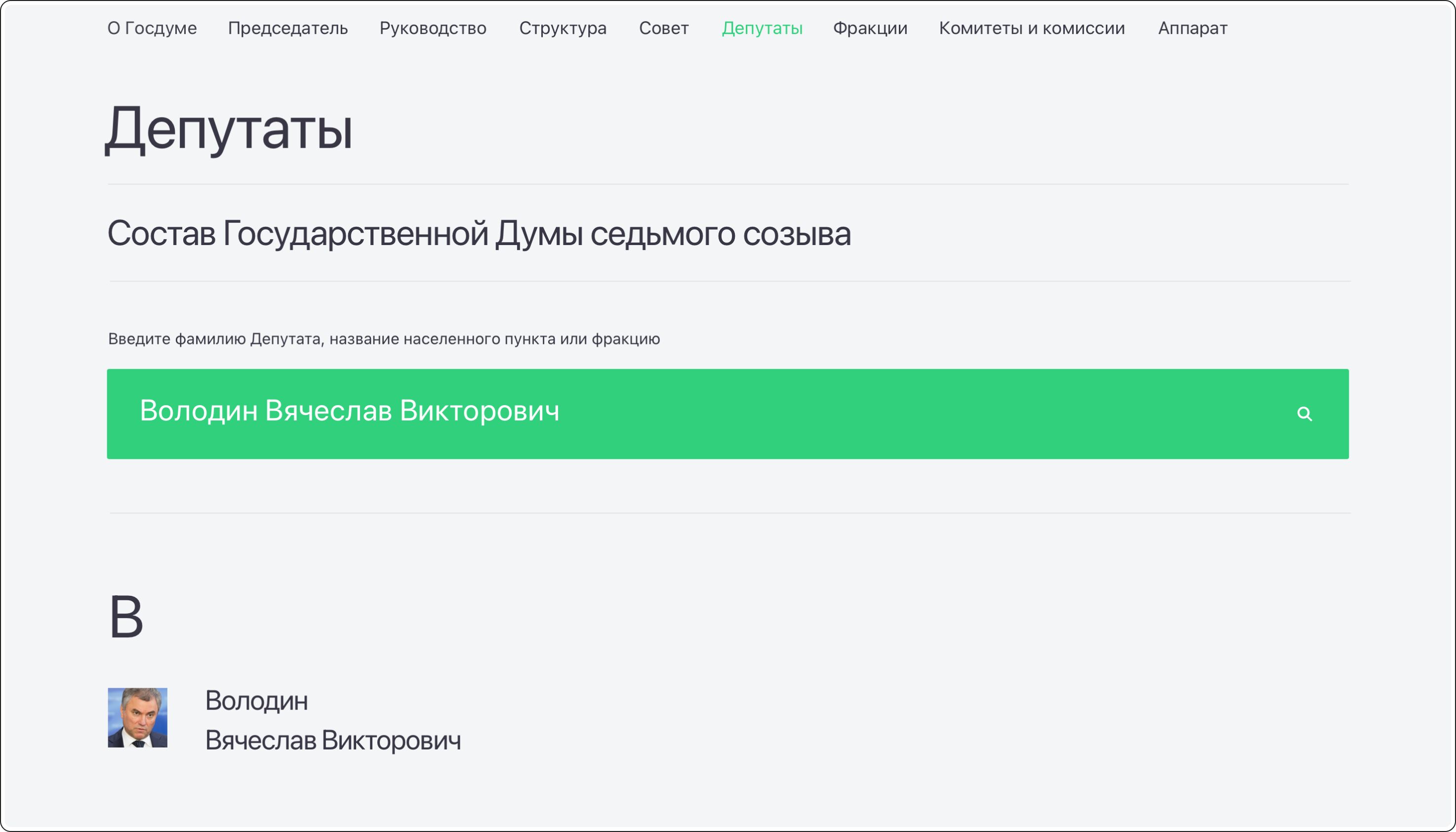The height and width of the screenshot is (832, 1456).
Task: Click the divider line under Депутаты title
Action: (728, 184)
